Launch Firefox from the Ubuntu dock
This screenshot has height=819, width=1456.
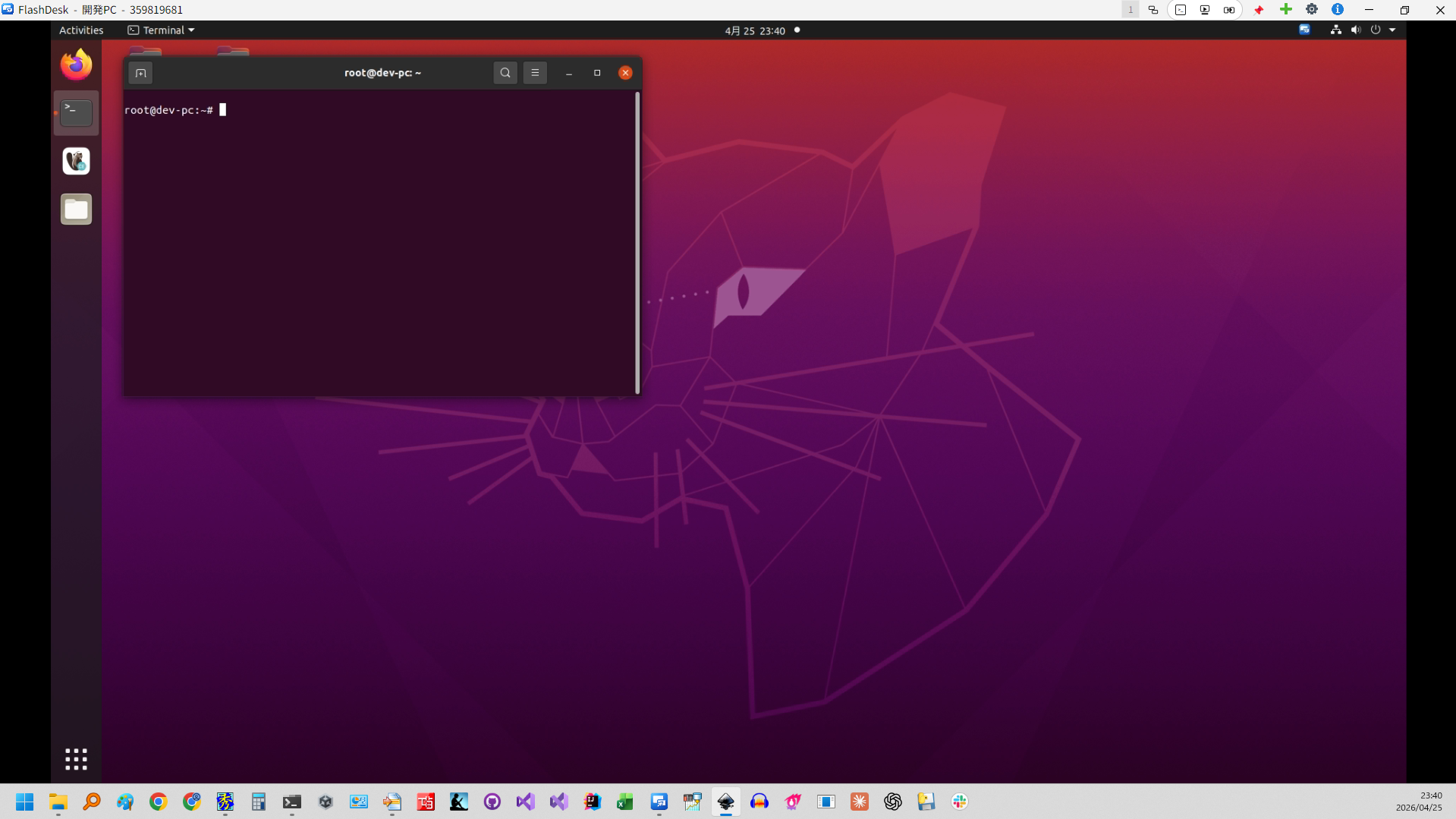[76, 65]
